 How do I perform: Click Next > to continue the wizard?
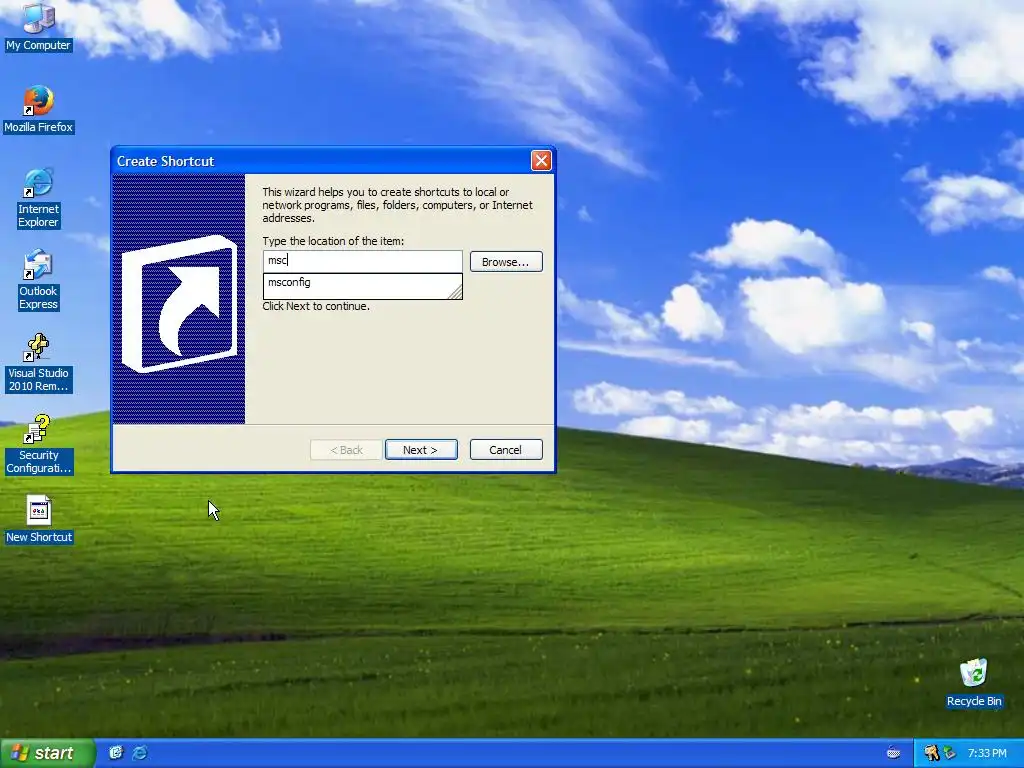[x=421, y=450]
